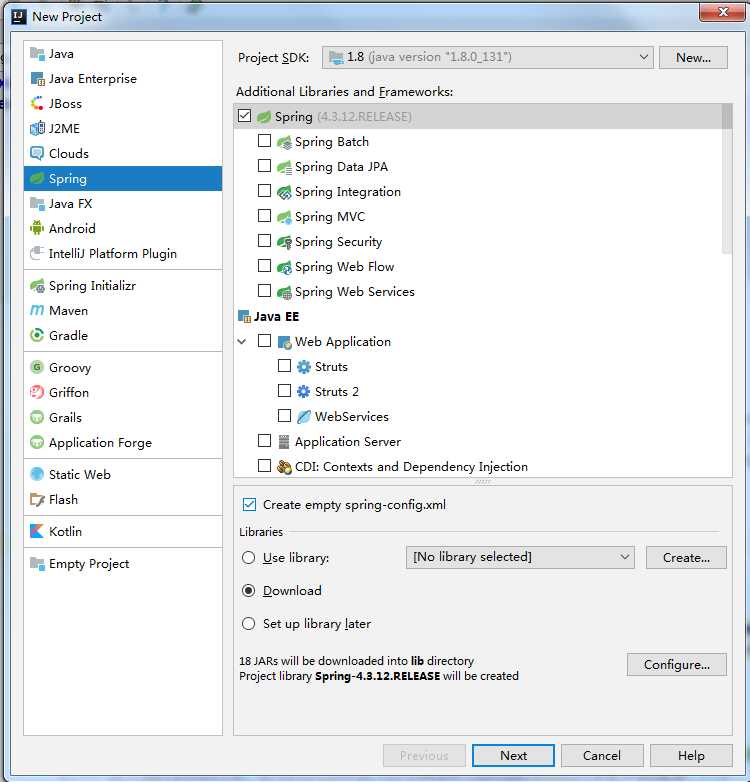Click the Gradle icon in sidebar
The height and width of the screenshot is (782, 750).
tap(37, 336)
